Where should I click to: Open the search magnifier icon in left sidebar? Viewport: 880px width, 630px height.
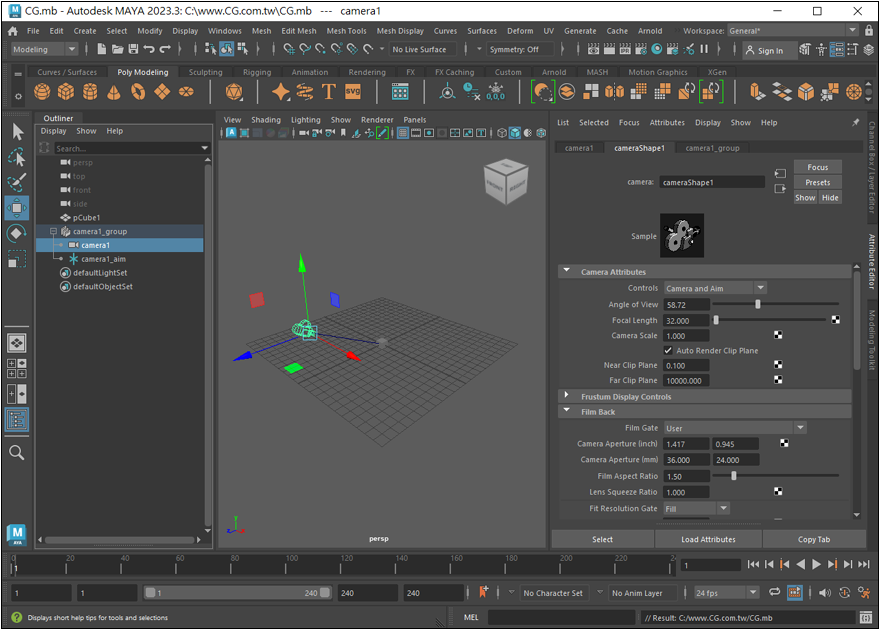[x=17, y=453]
